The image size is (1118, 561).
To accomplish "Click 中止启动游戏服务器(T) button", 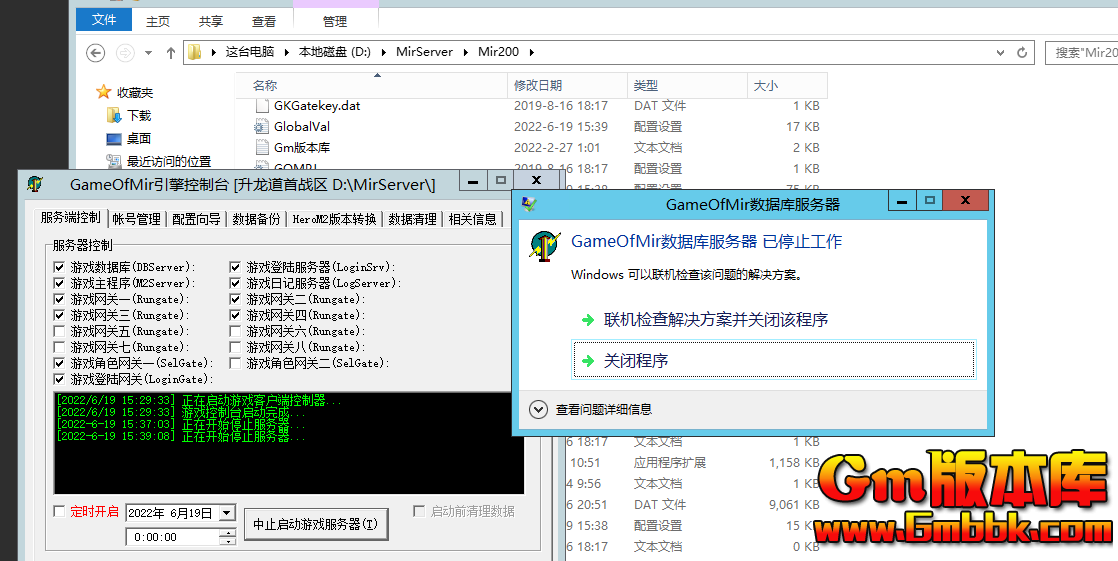I will click(316, 525).
